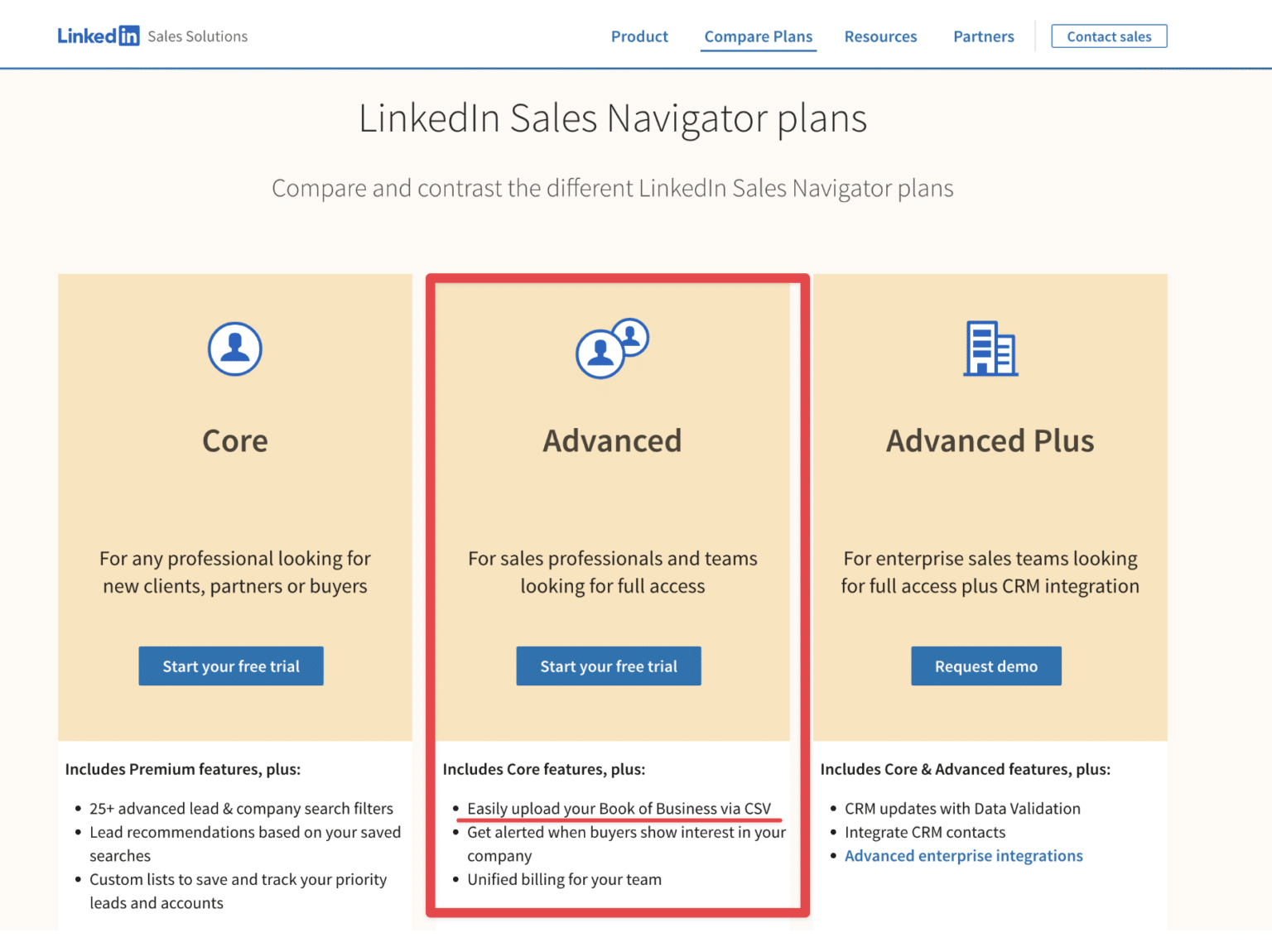Click the Contact sales button

click(x=1109, y=36)
